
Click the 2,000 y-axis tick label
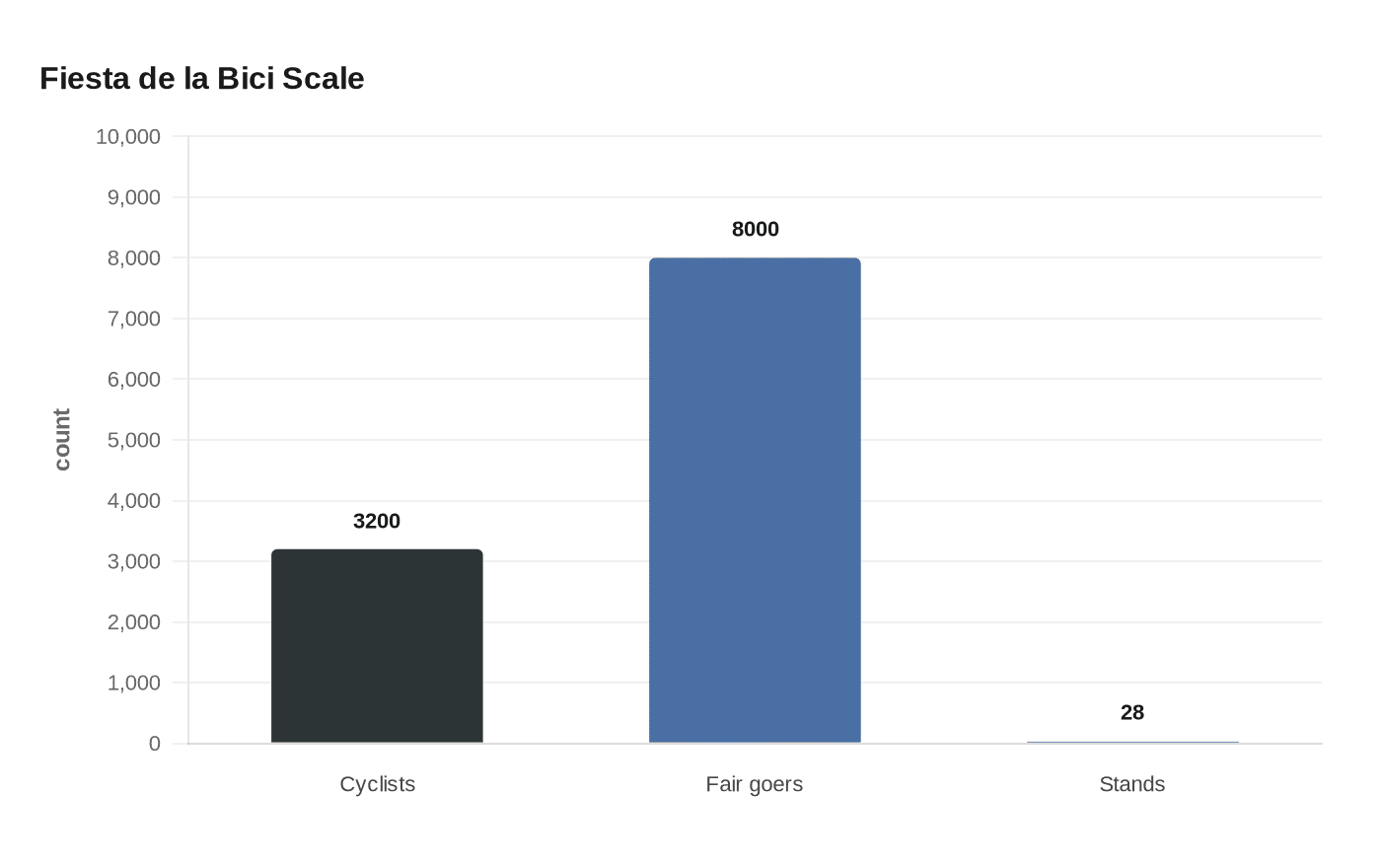pos(134,622)
